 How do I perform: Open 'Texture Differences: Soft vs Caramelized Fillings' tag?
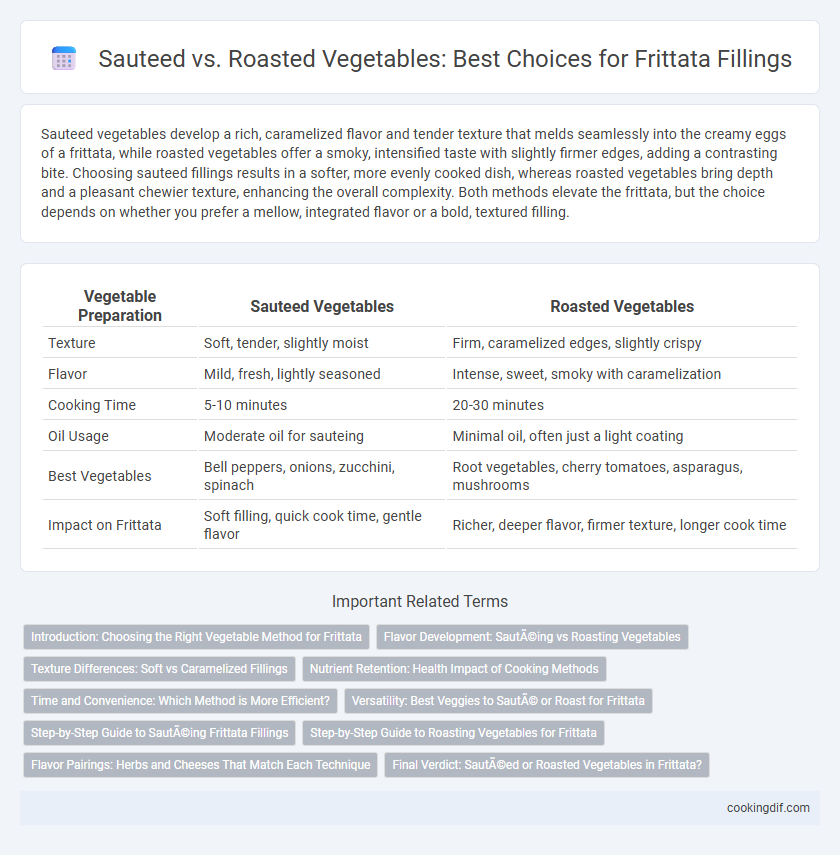coord(159,669)
